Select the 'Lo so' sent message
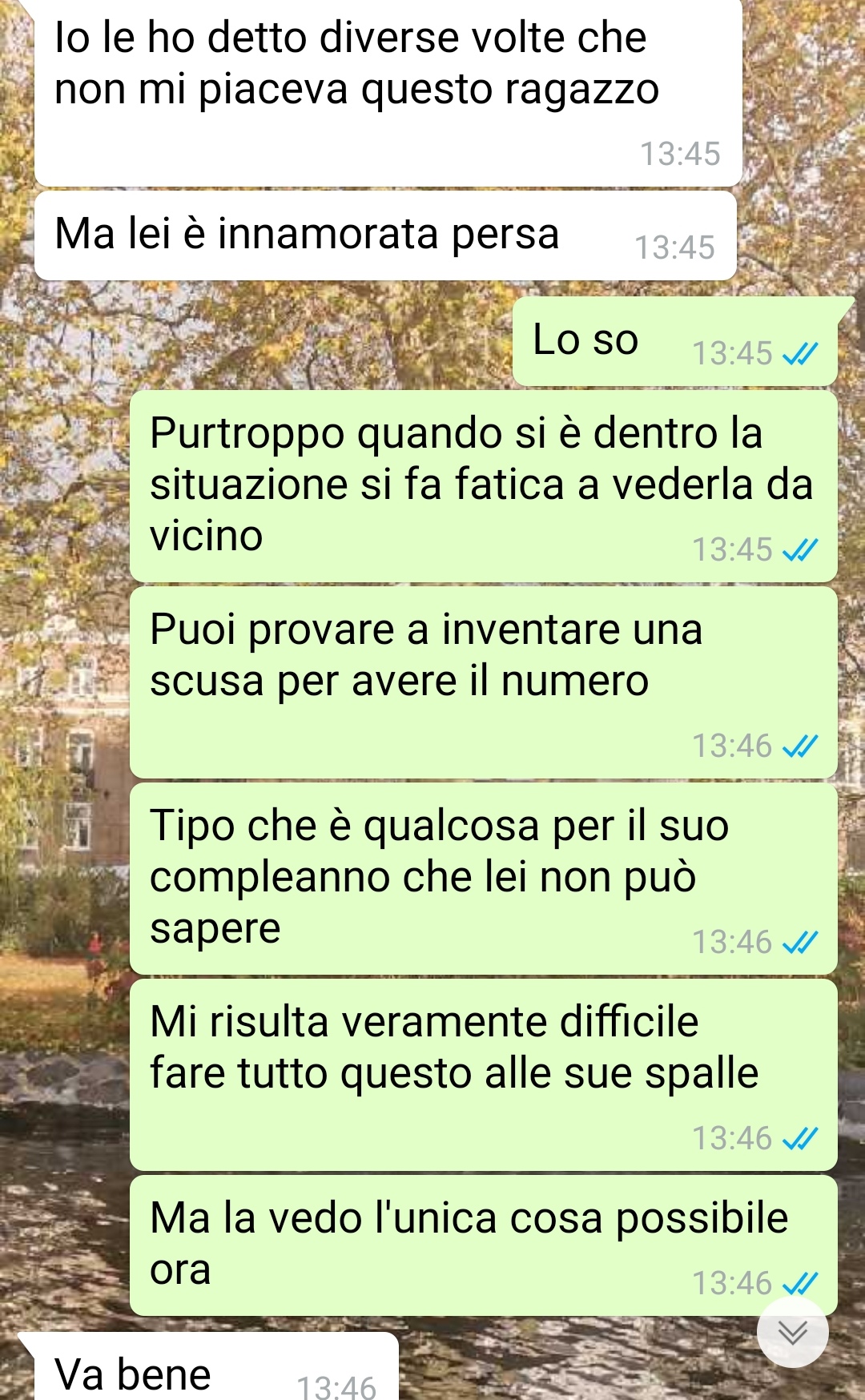The height and width of the screenshot is (1400, 865). (x=675, y=341)
